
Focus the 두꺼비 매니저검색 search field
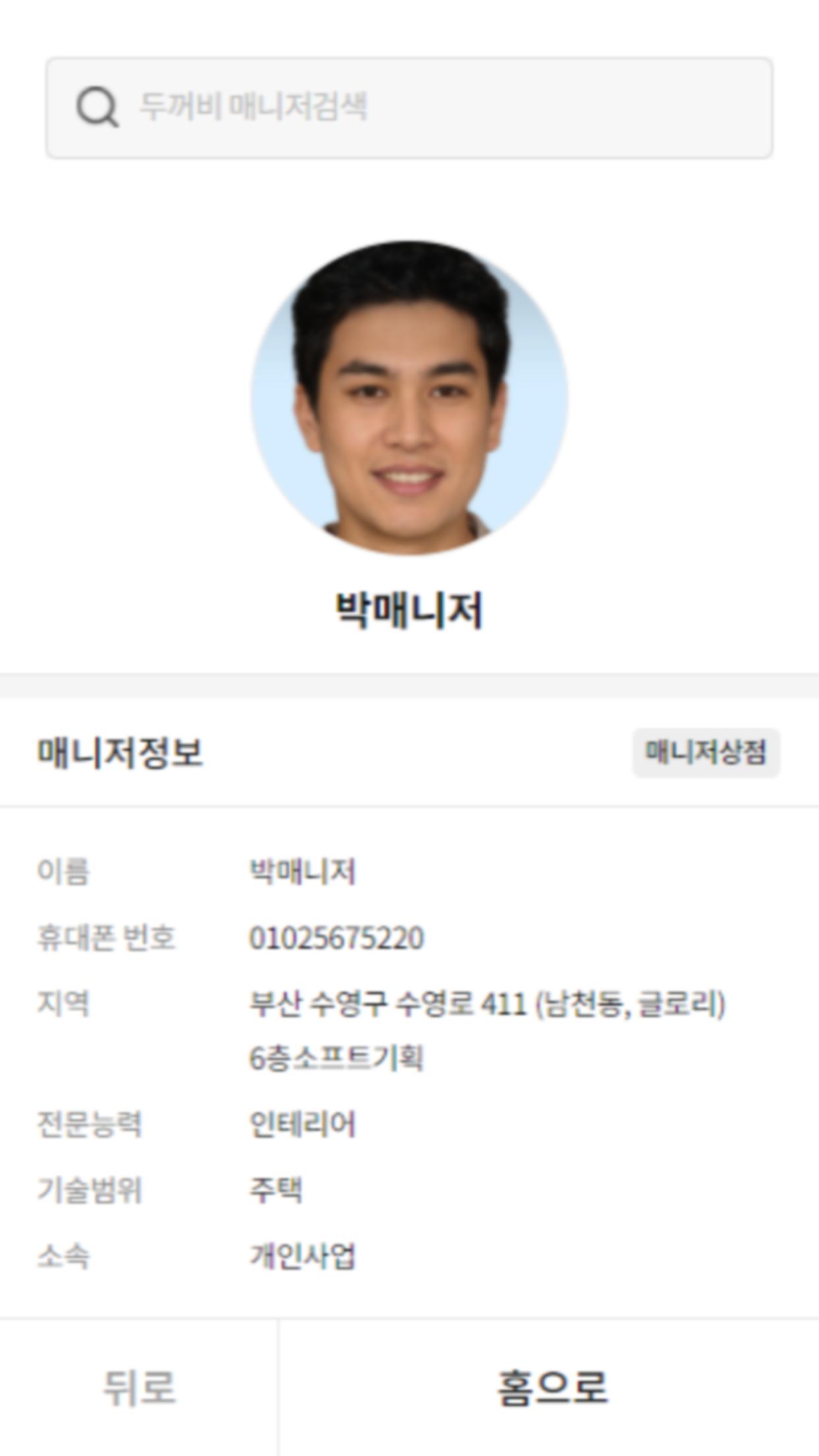[409, 107]
